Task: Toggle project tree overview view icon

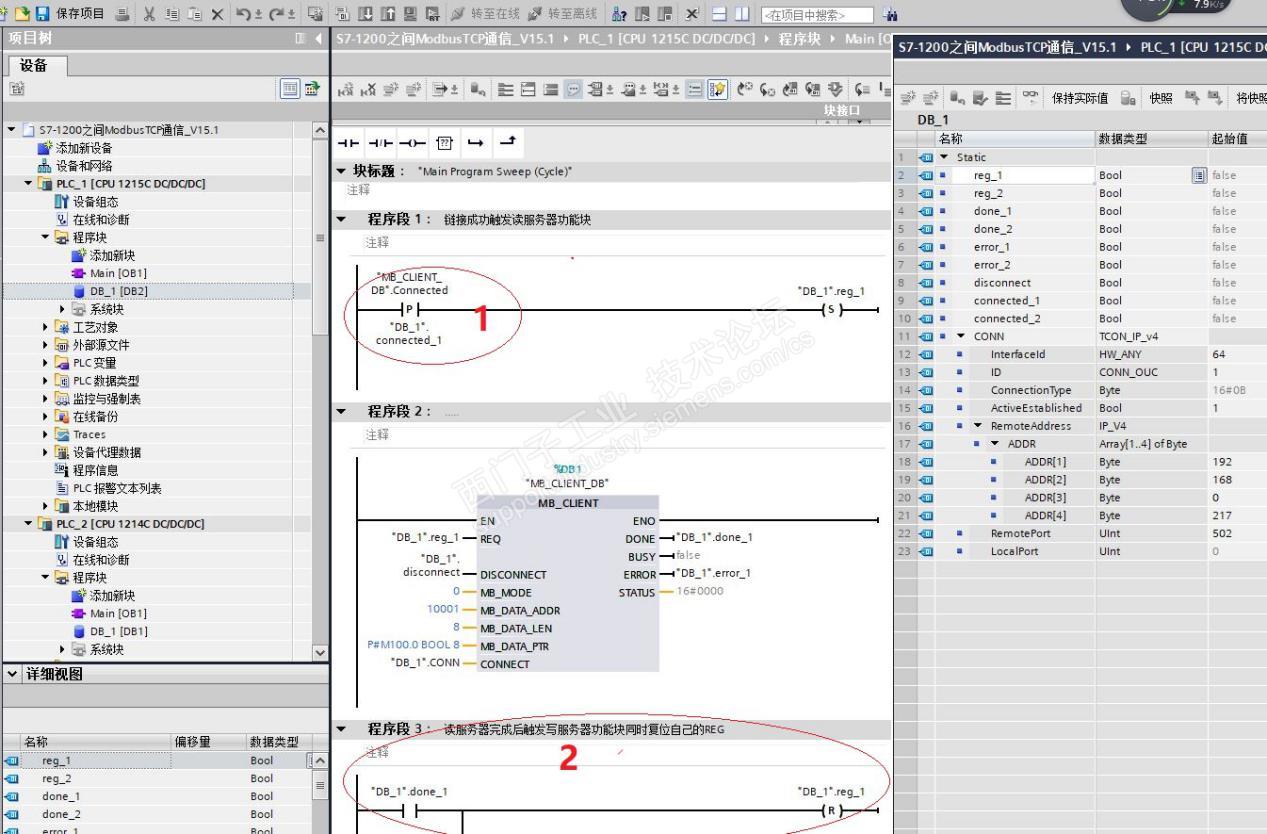Action: point(292,89)
